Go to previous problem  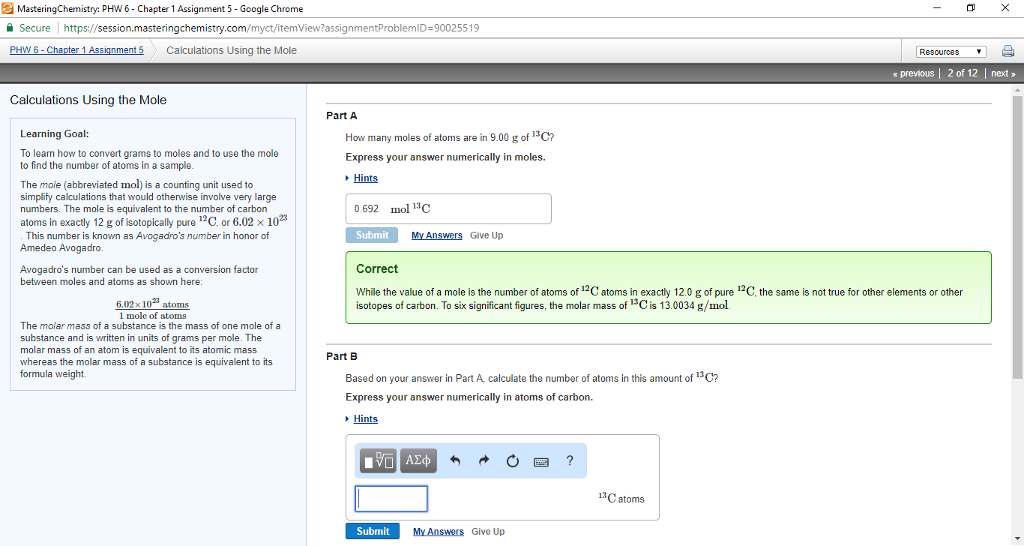pyautogui.click(x=913, y=73)
